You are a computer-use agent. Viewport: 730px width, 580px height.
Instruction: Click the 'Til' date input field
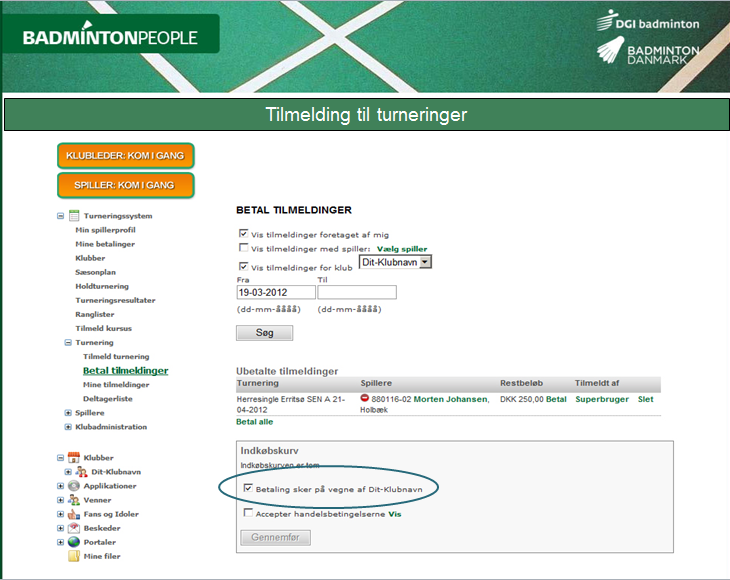tap(357, 293)
